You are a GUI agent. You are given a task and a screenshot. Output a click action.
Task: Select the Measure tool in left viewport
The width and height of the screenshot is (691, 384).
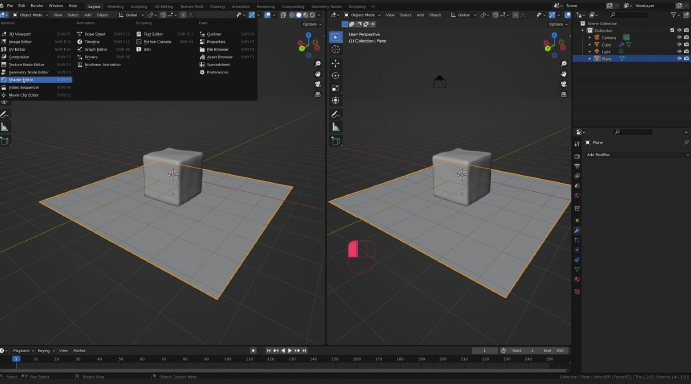4,127
